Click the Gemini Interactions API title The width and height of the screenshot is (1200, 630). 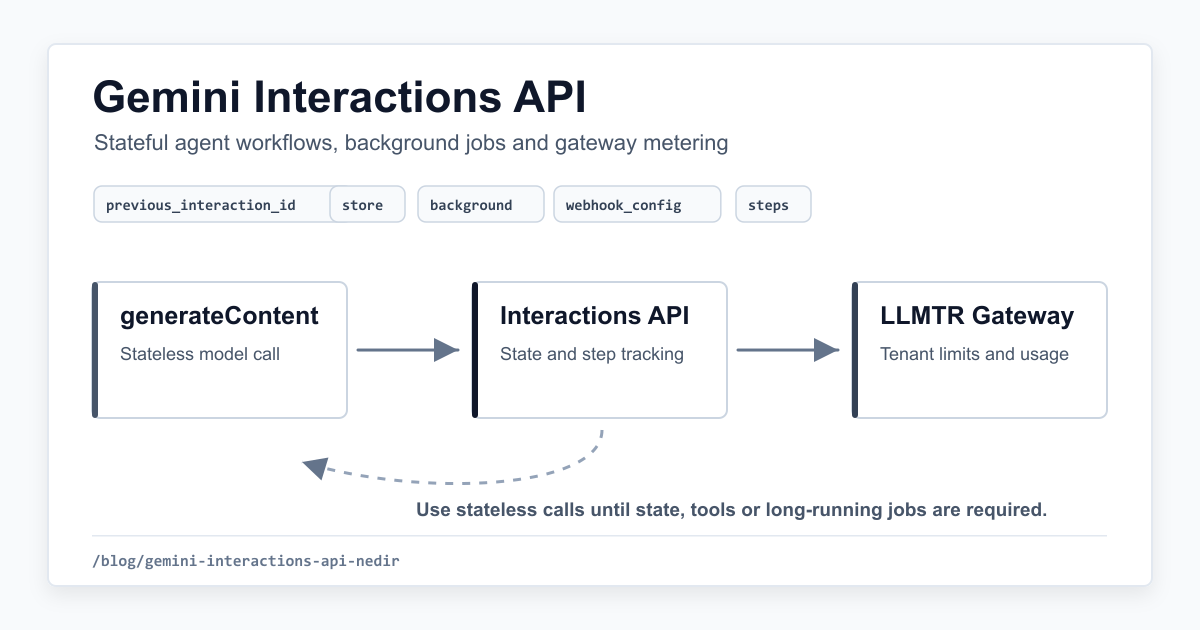coord(340,98)
